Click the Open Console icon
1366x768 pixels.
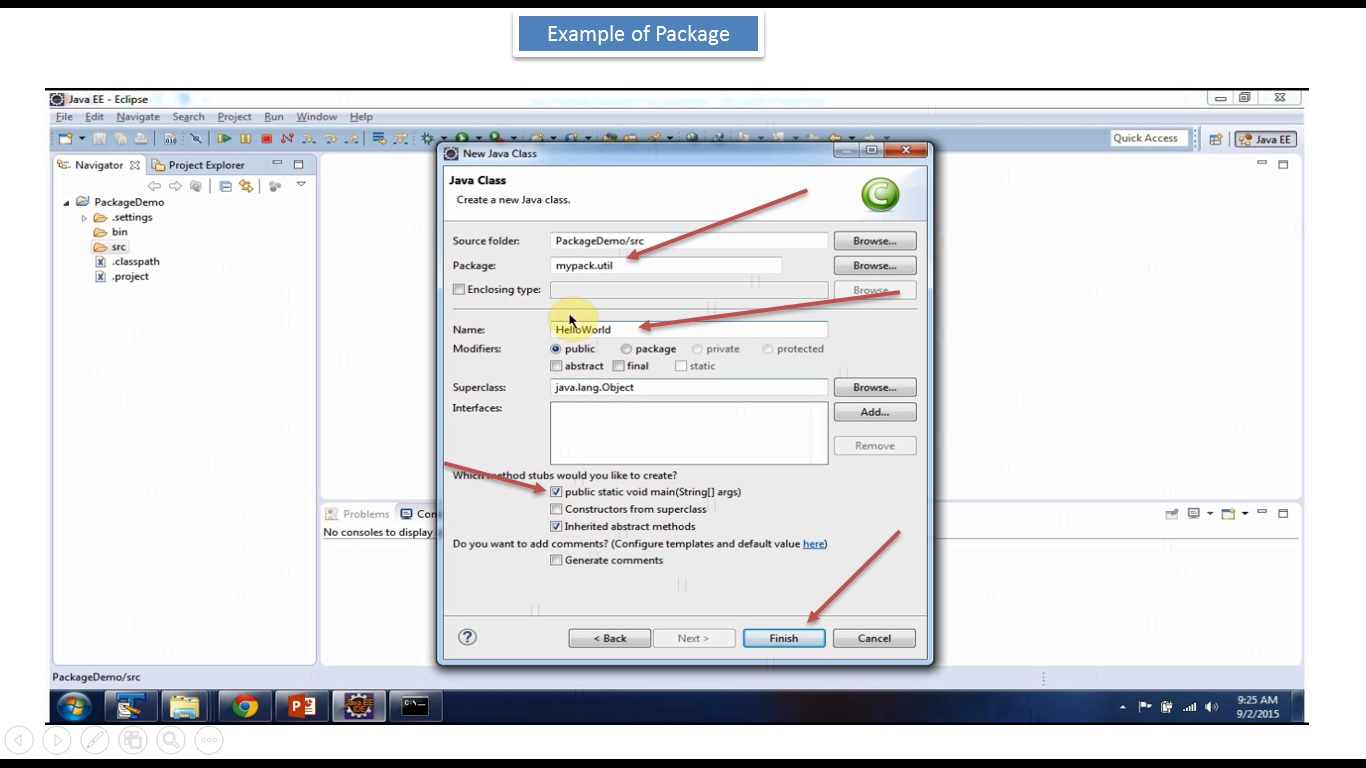point(1228,514)
